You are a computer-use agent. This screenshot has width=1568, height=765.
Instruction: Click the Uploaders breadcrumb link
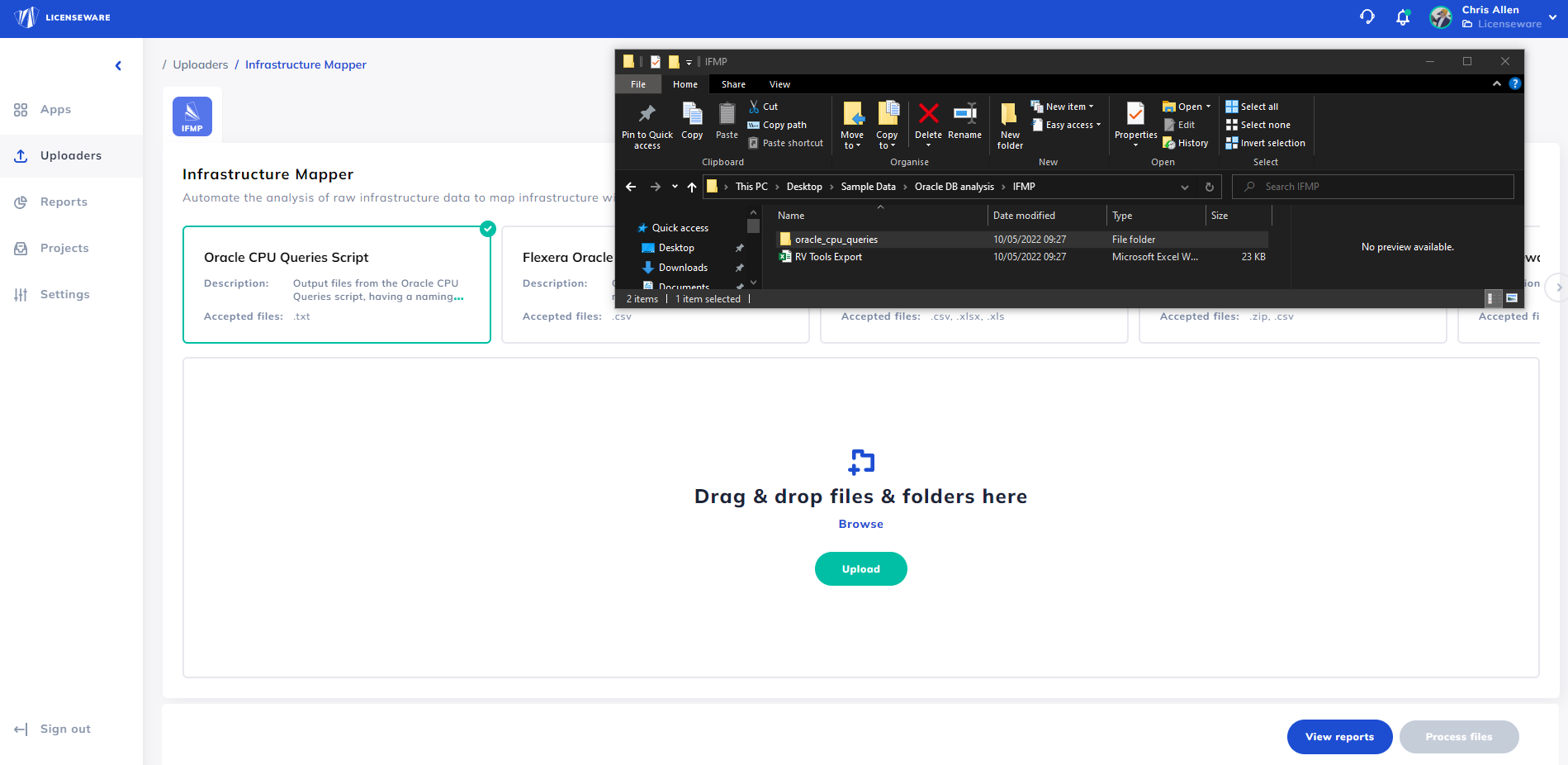(x=201, y=64)
